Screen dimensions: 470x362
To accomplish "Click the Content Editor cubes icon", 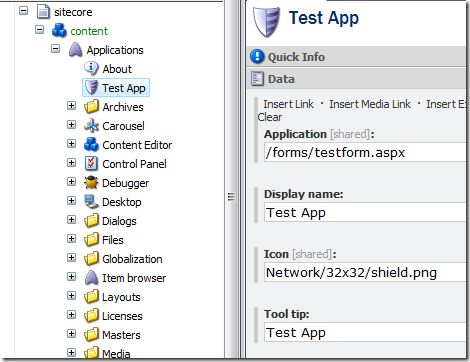I will click(x=91, y=145).
